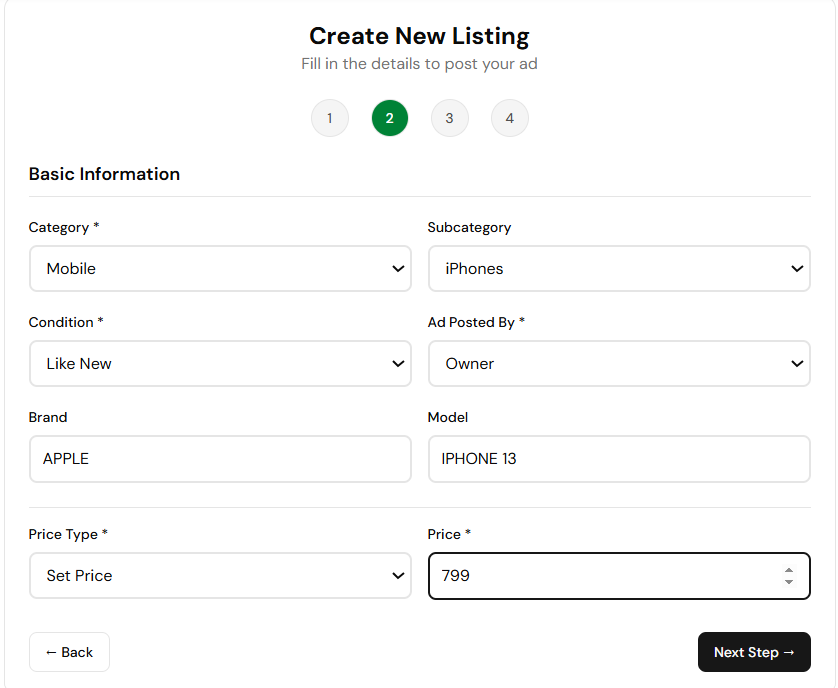Image resolution: width=838 pixels, height=688 pixels.
Task: Decrease price using the down spinner arrow
Action: (789, 582)
